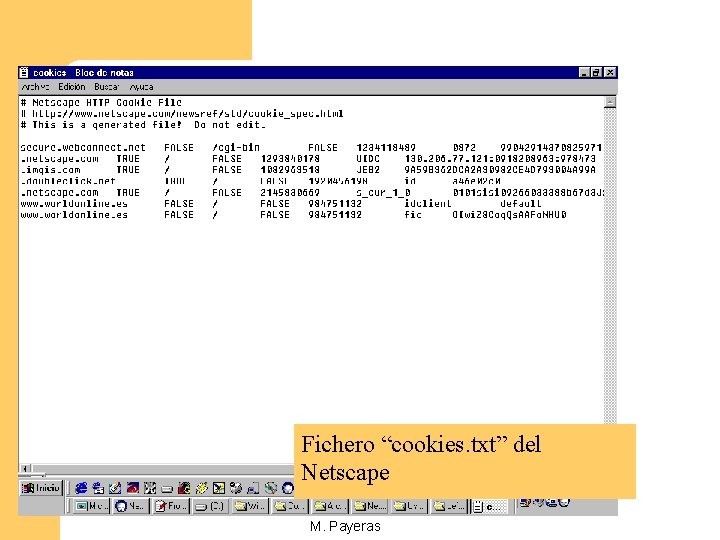
Task: Open the Edición menu
Action: (x=72, y=87)
